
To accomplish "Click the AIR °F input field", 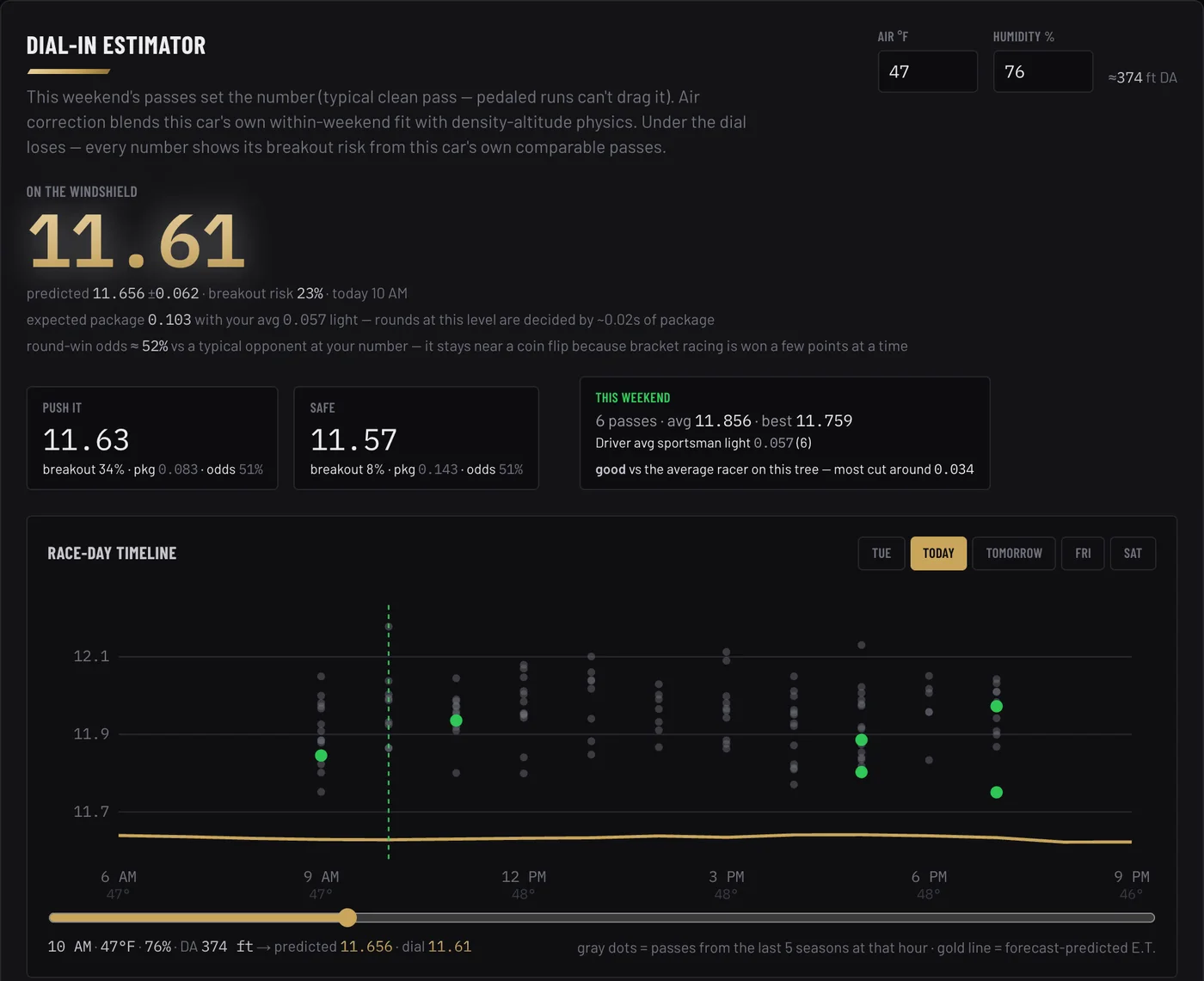I will (928, 71).
